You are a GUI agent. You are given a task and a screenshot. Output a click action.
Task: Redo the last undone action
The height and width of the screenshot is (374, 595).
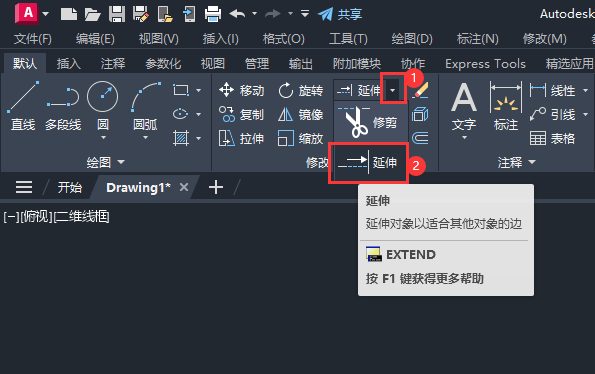point(272,14)
